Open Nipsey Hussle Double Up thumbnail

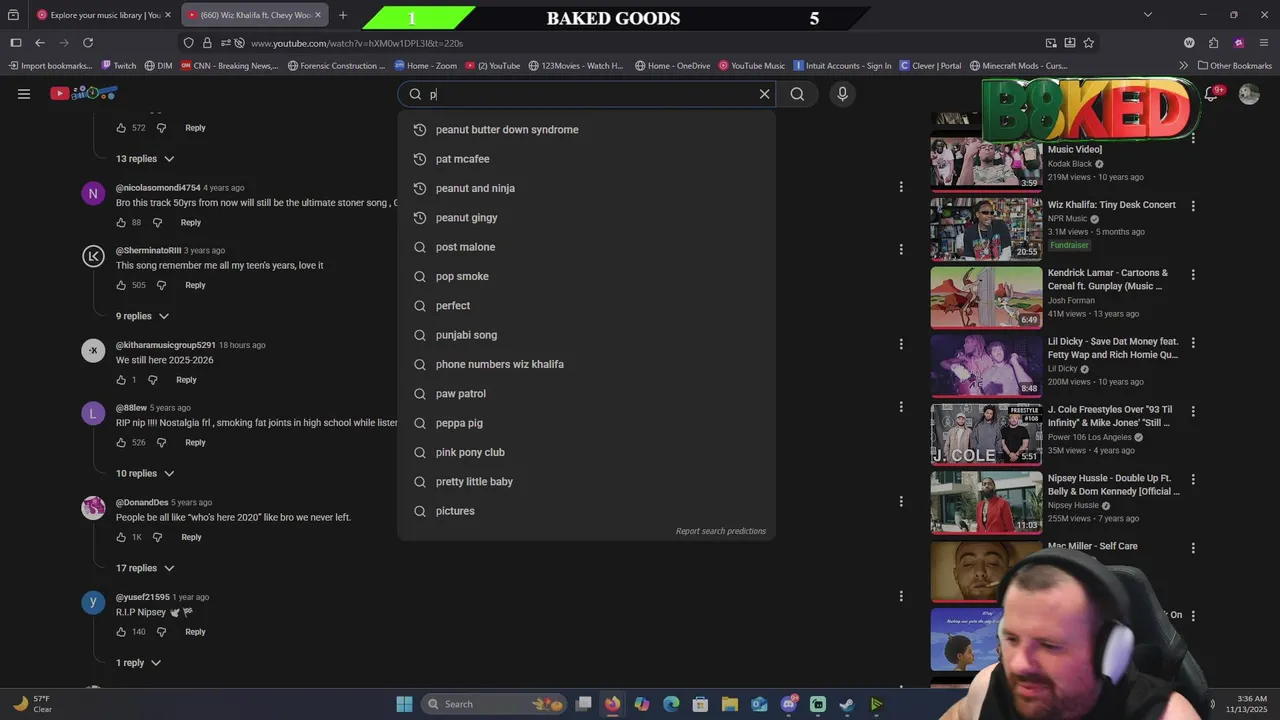coord(986,502)
